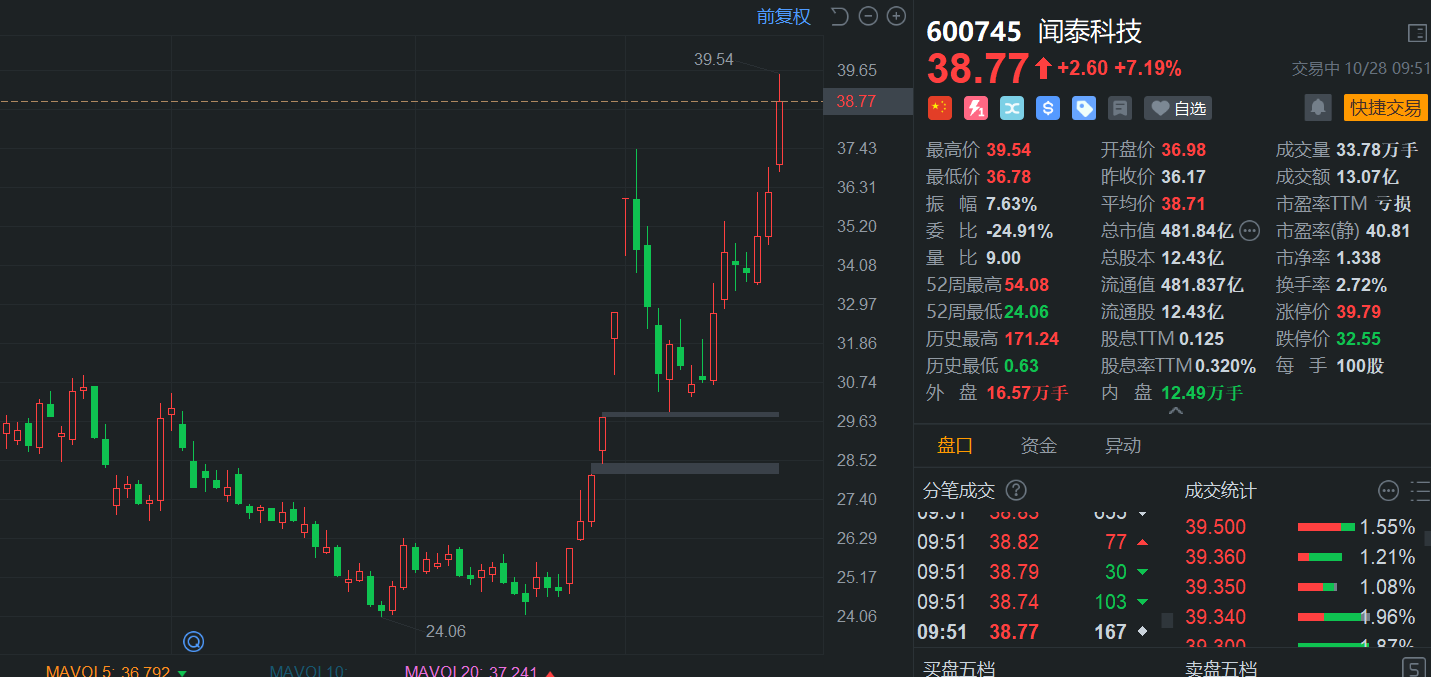Click the undo/reset chart view icon

pyautogui.click(x=839, y=16)
